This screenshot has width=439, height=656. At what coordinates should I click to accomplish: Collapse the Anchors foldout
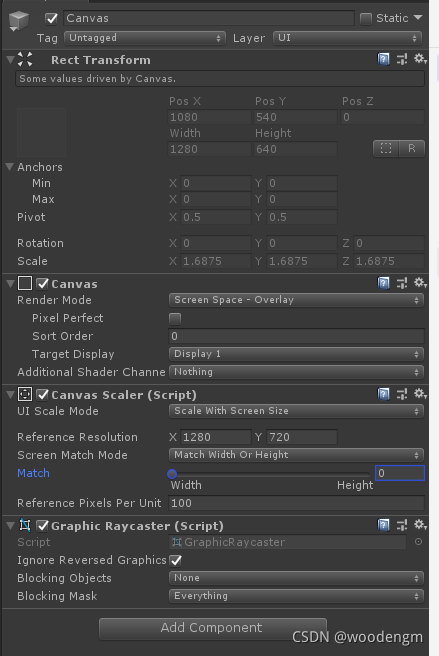point(10,167)
